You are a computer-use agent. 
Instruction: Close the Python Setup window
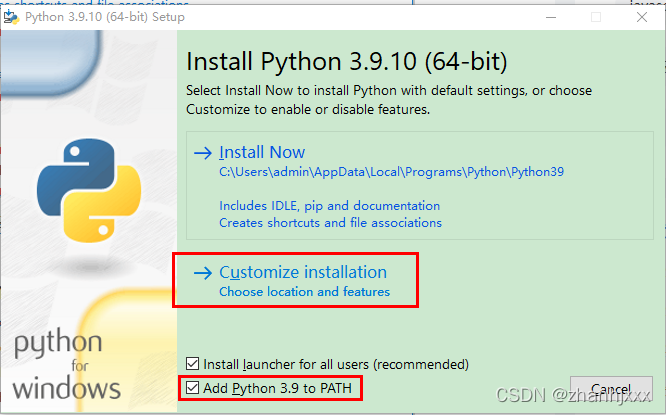click(x=642, y=17)
